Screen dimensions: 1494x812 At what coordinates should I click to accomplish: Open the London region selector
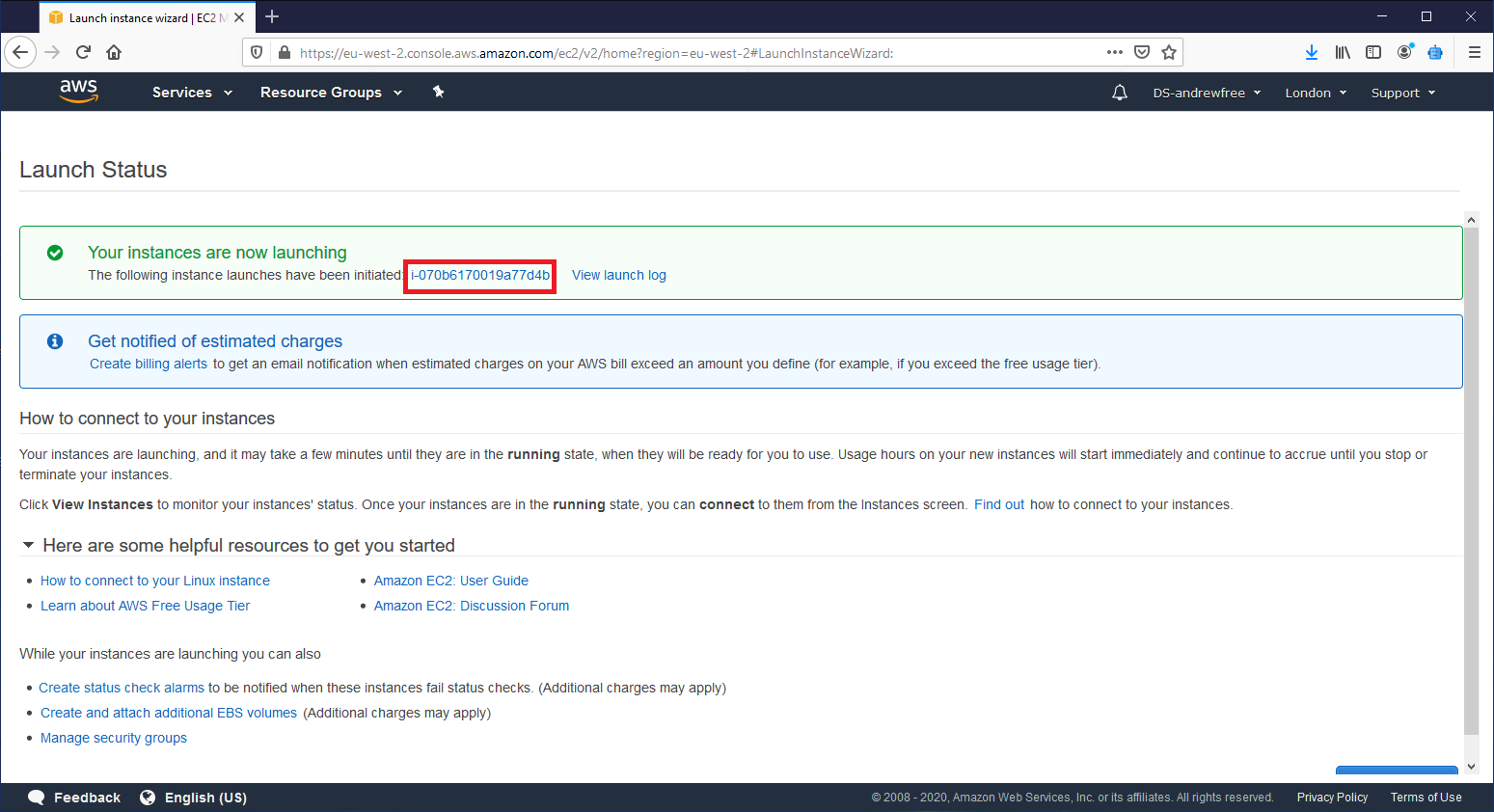tap(1316, 93)
